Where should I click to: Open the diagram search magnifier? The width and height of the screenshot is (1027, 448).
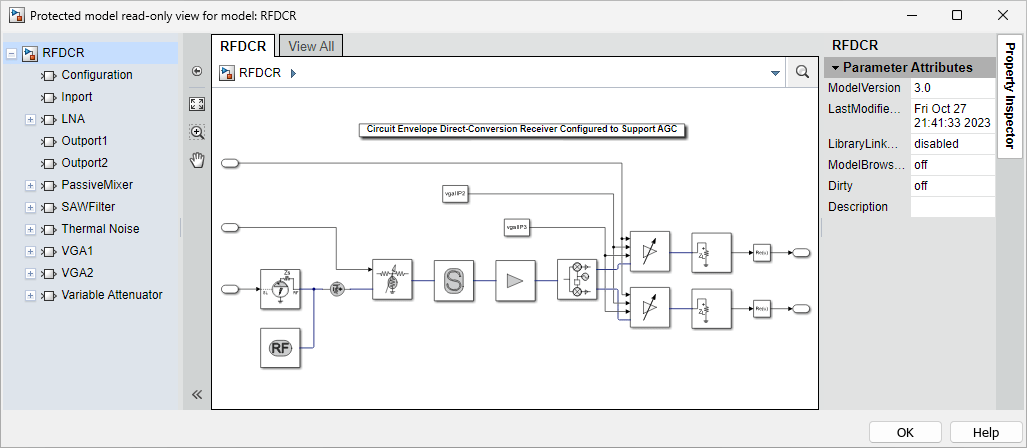(x=802, y=72)
